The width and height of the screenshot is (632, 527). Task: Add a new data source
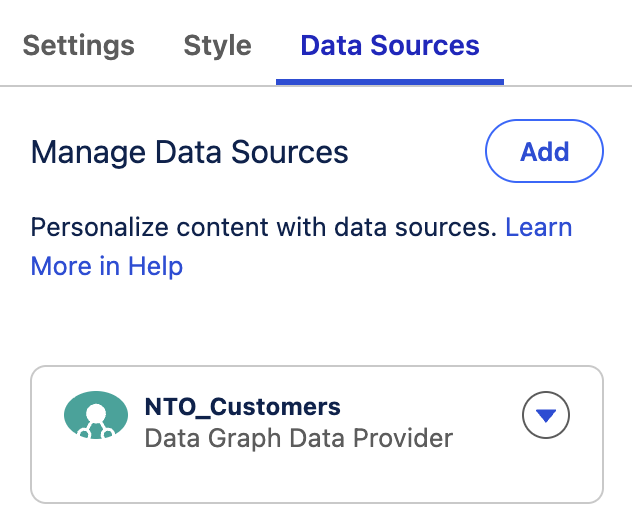pyautogui.click(x=544, y=152)
